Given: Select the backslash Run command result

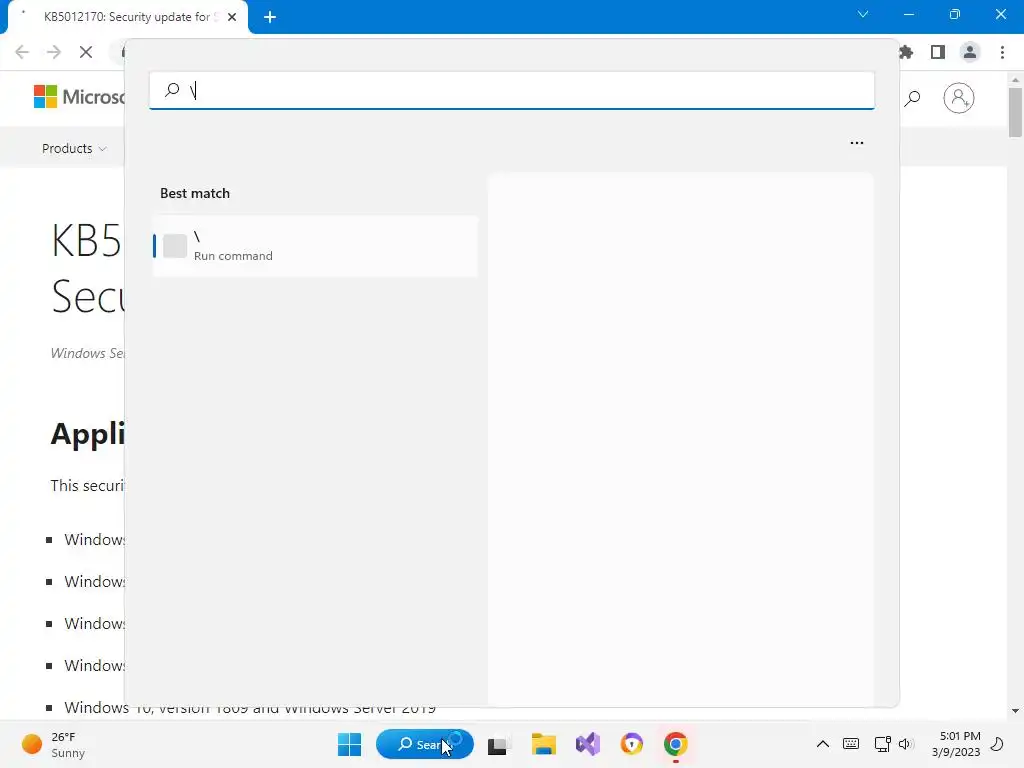Looking at the screenshot, I should [x=315, y=246].
